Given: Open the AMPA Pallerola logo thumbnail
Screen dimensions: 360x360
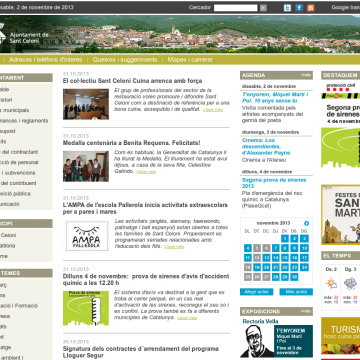Looking at the screenshot, I should 87,236.
